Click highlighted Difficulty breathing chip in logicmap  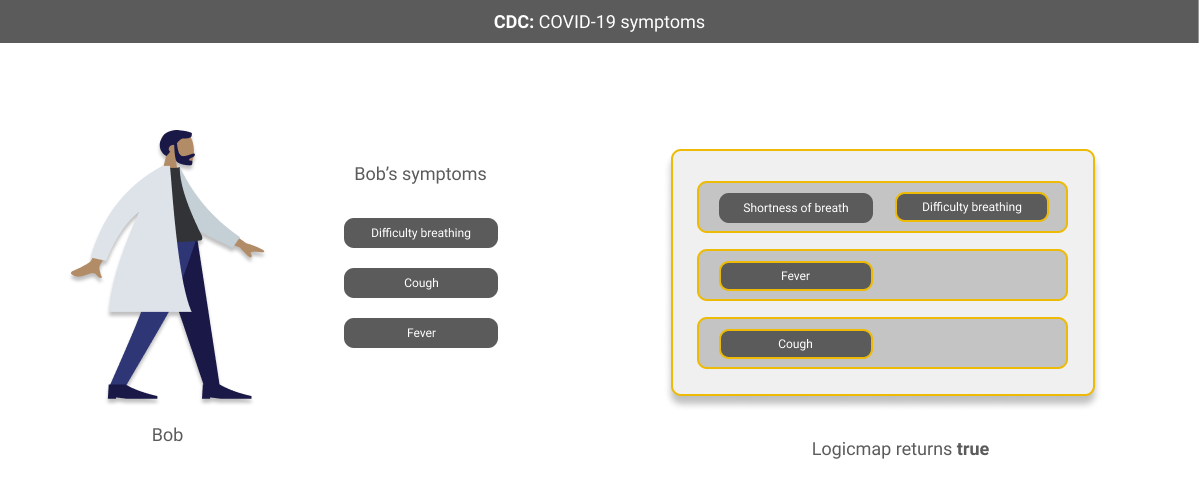pos(971,207)
